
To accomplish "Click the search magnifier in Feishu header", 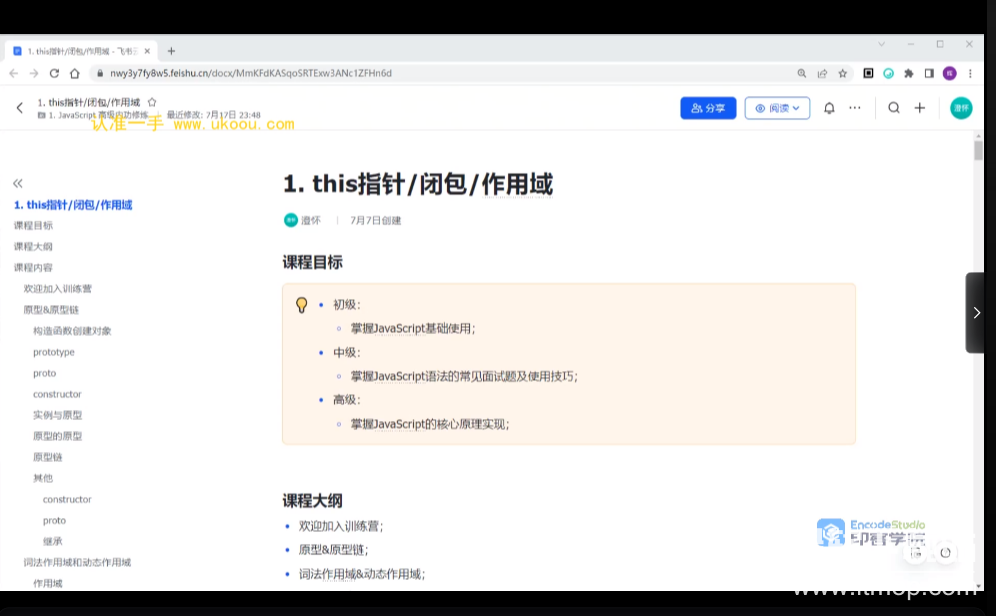I will tap(894, 108).
